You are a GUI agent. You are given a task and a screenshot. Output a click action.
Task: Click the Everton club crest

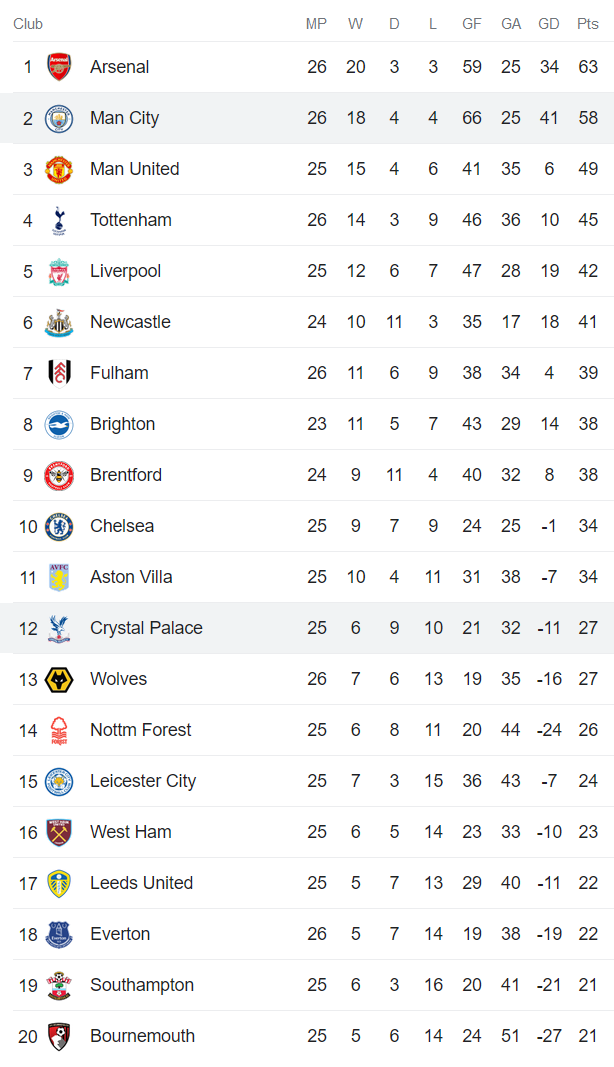coord(59,934)
